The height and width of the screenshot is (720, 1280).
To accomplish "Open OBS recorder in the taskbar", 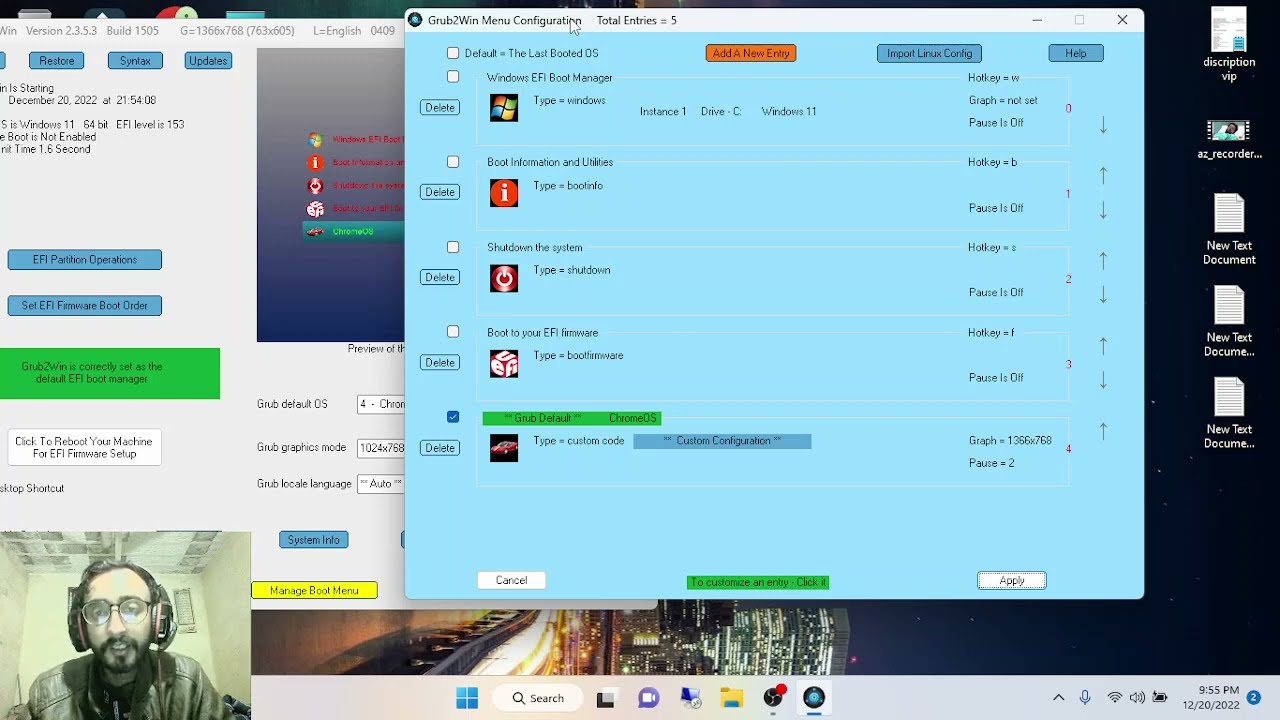I will 773,697.
